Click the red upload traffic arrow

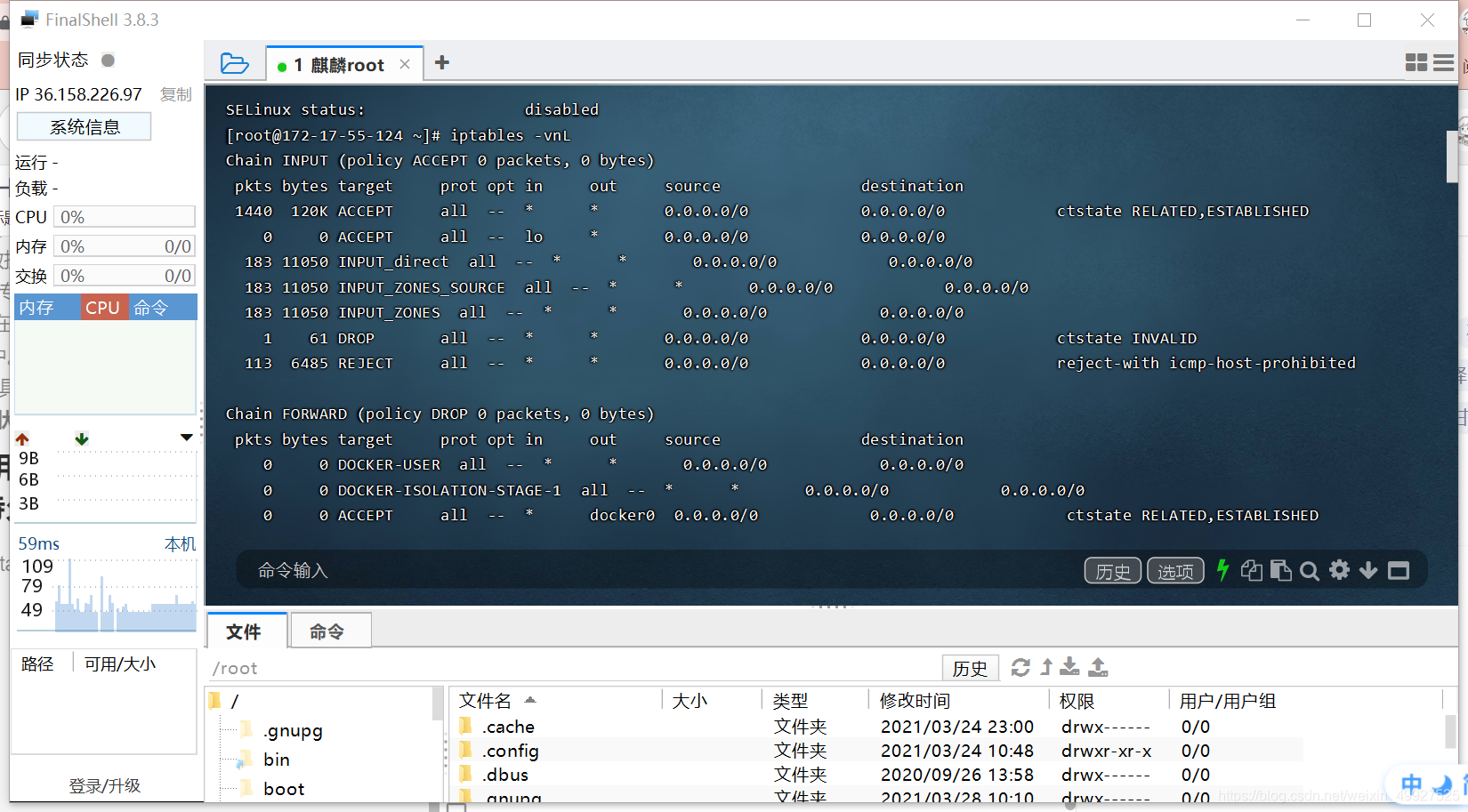(22, 439)
